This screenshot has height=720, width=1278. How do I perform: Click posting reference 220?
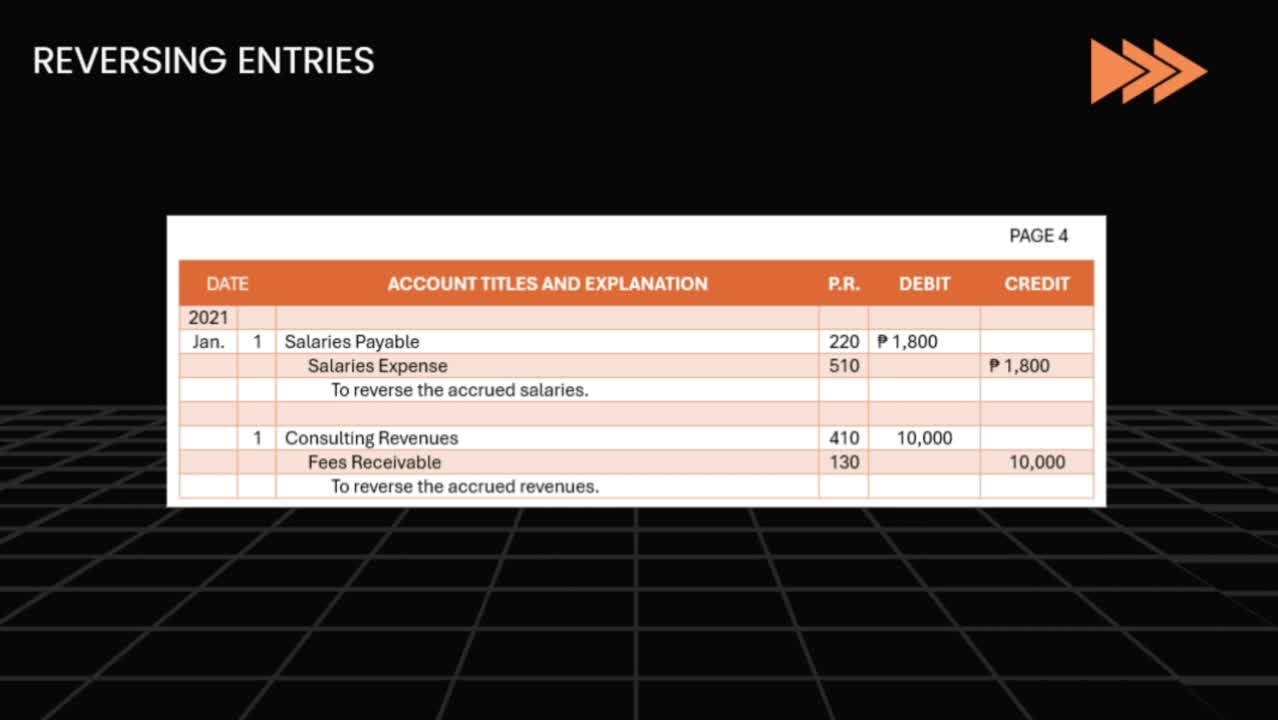pyautogui.click(x=844, y=342)
